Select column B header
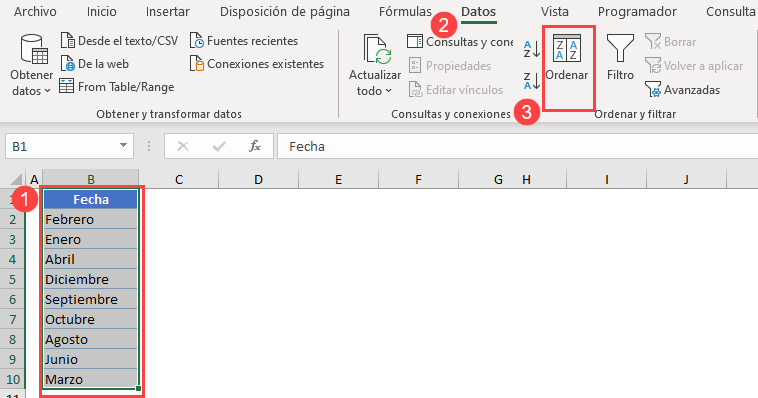 tap(90, 180)
